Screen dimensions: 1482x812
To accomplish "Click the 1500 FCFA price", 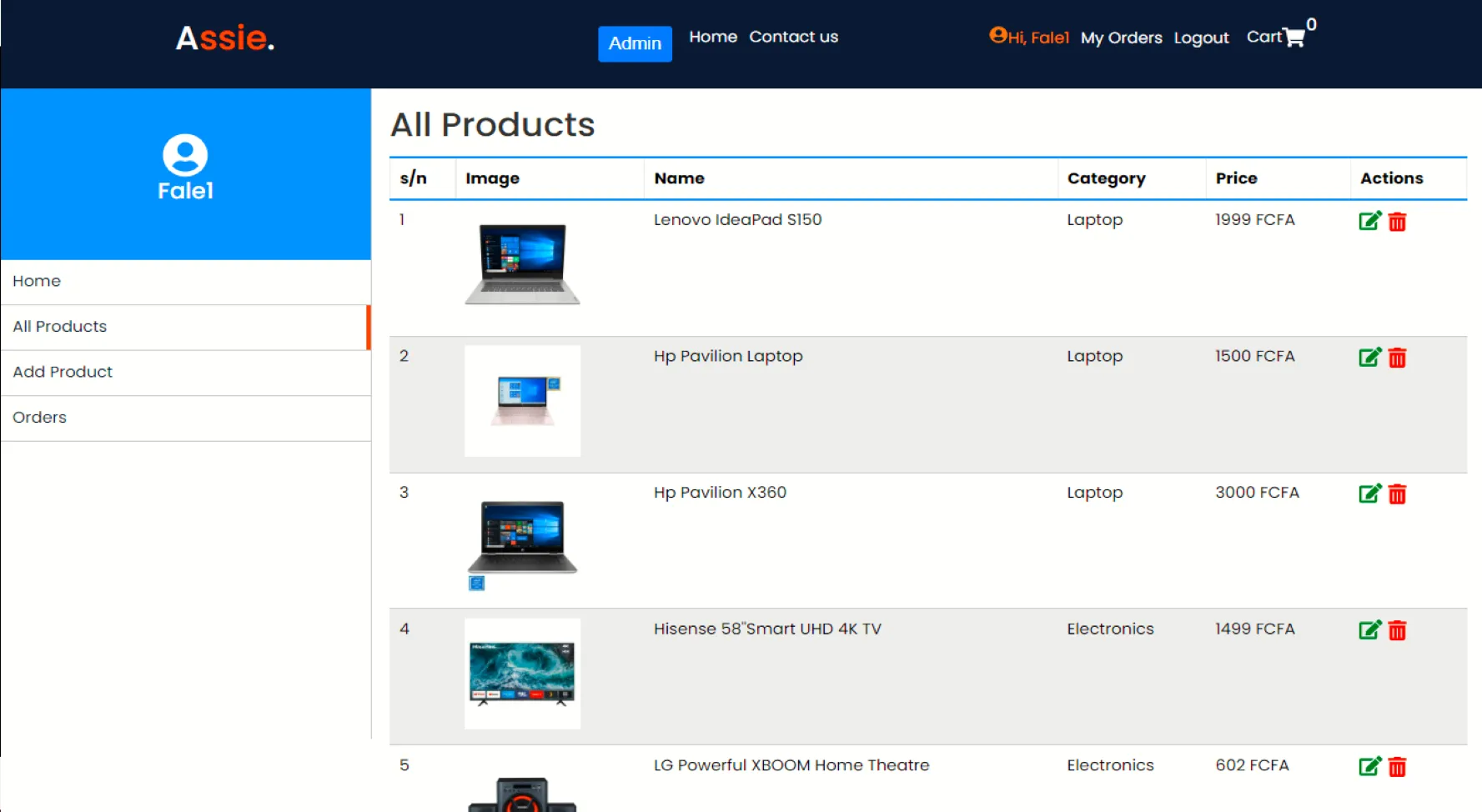I will tap(1254, 356).
